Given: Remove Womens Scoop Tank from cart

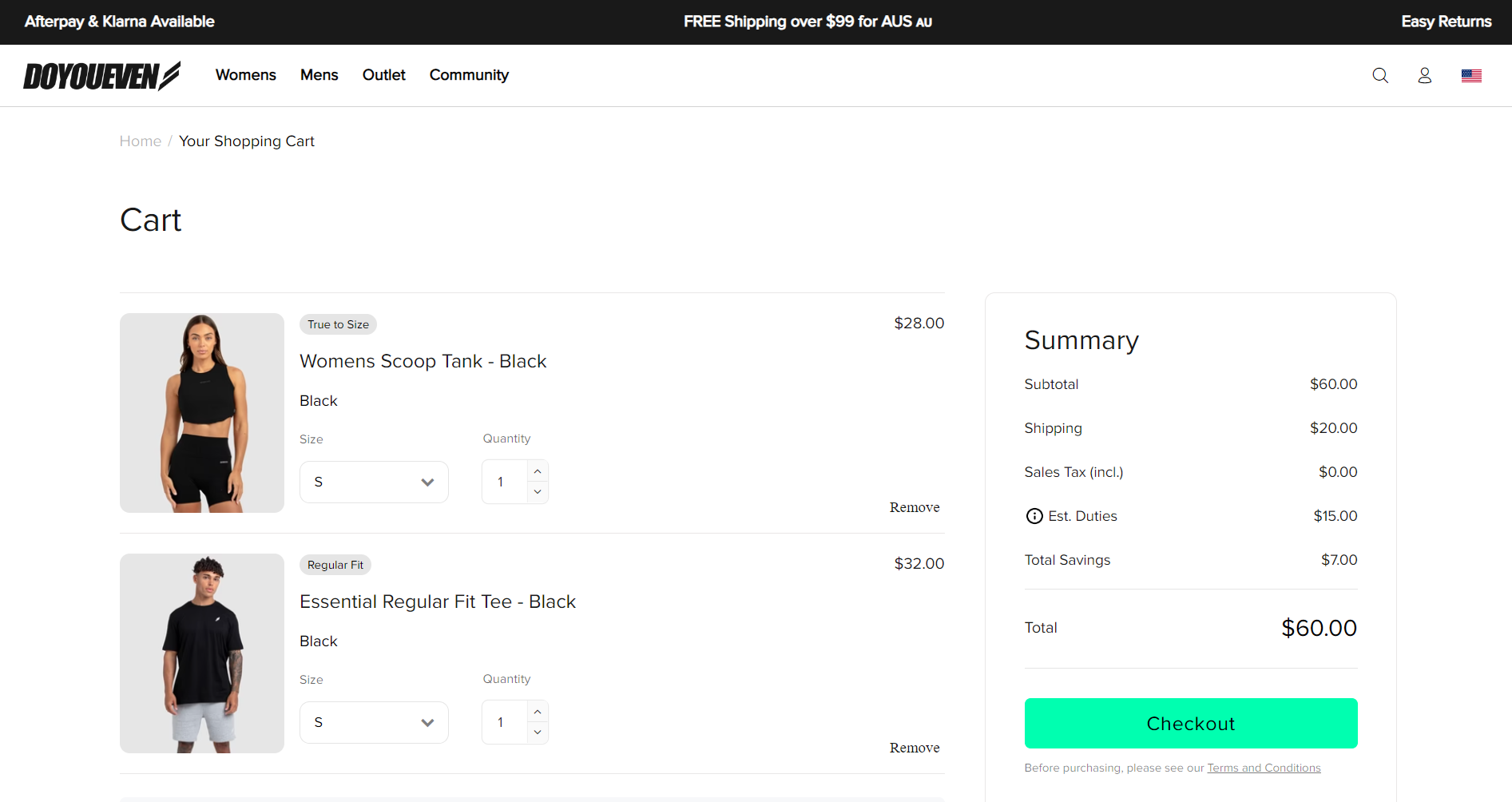Looking at the screenshot, I should (x=914, y=507).
